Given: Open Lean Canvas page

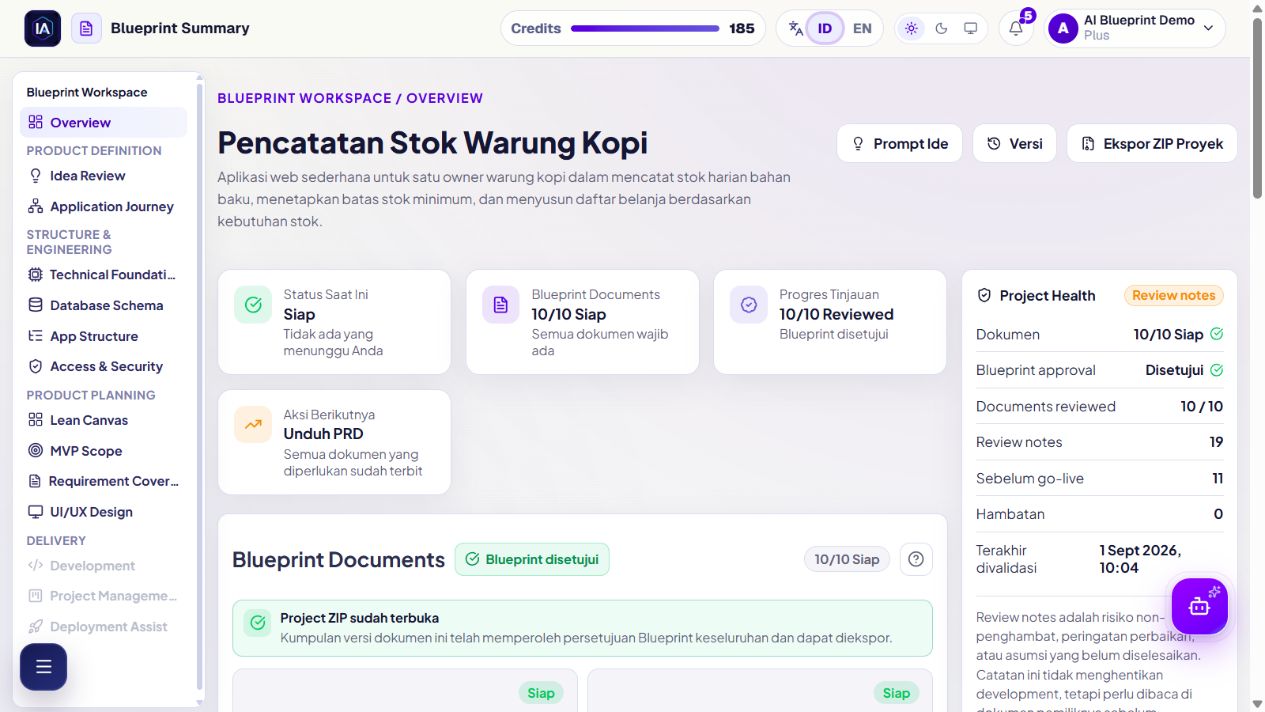Looking at the screenshot, I should [103, 420].
